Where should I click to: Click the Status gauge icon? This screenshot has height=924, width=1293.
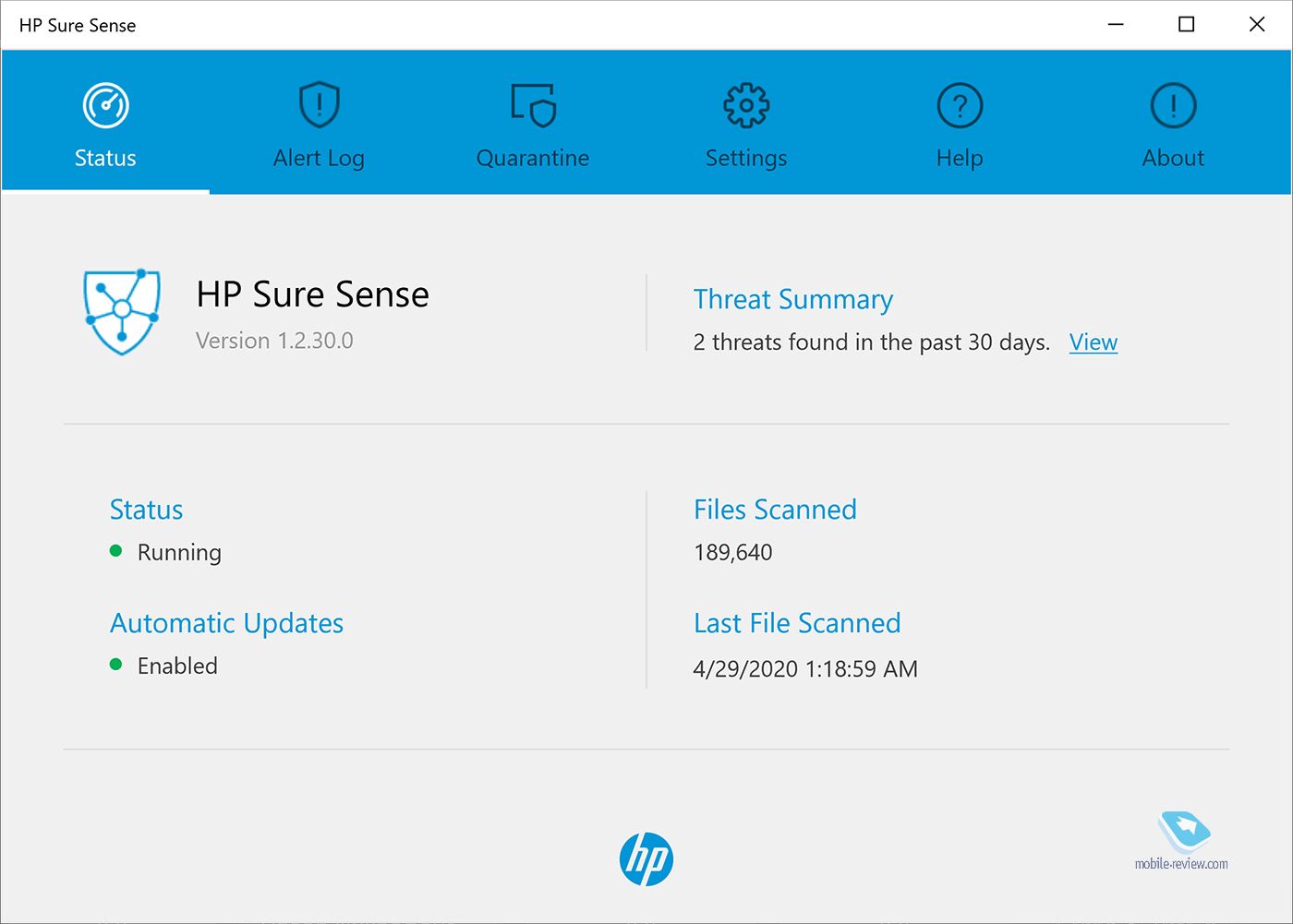105,105
